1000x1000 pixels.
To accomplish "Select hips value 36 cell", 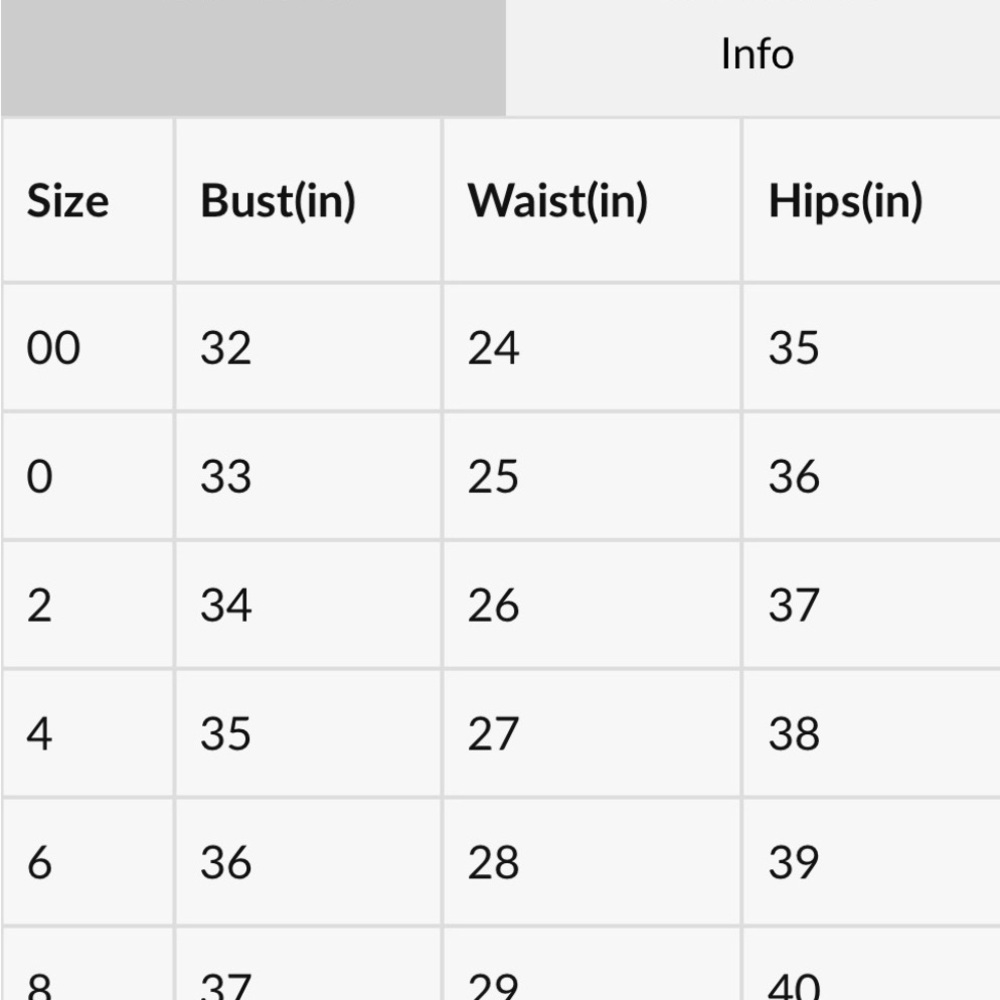I will (x=872, y=476).
